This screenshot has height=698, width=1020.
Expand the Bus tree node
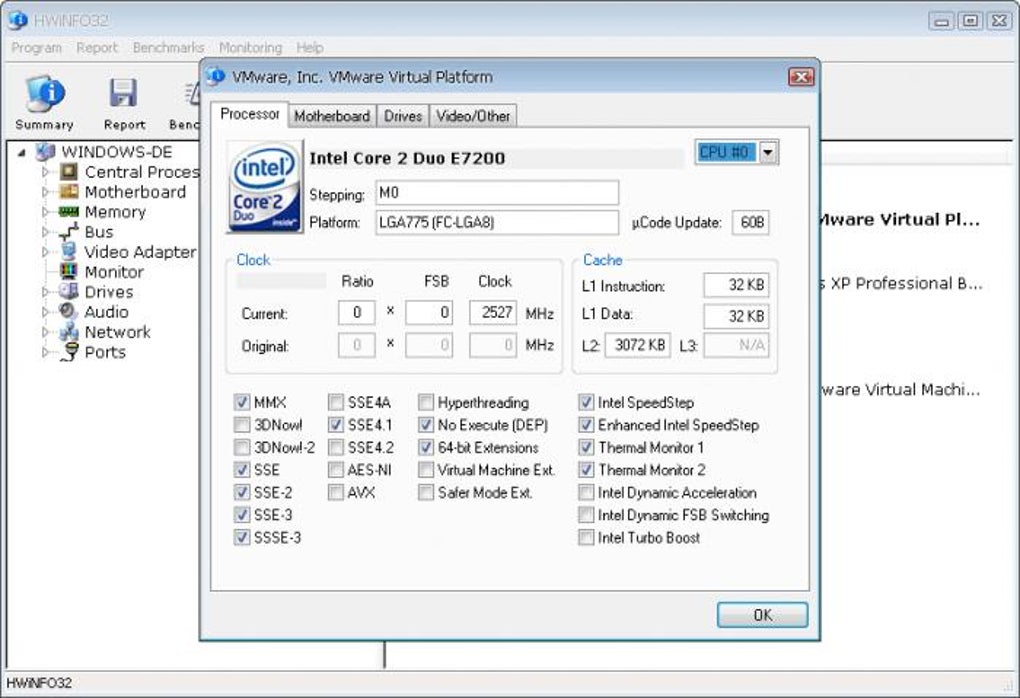[x=46, y=232]
